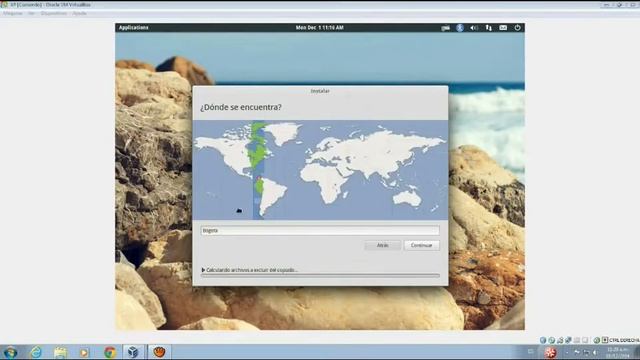Screen dimensions: 640x360
Task: Click the red circular system tray icon
Action: tap(550, 352)
